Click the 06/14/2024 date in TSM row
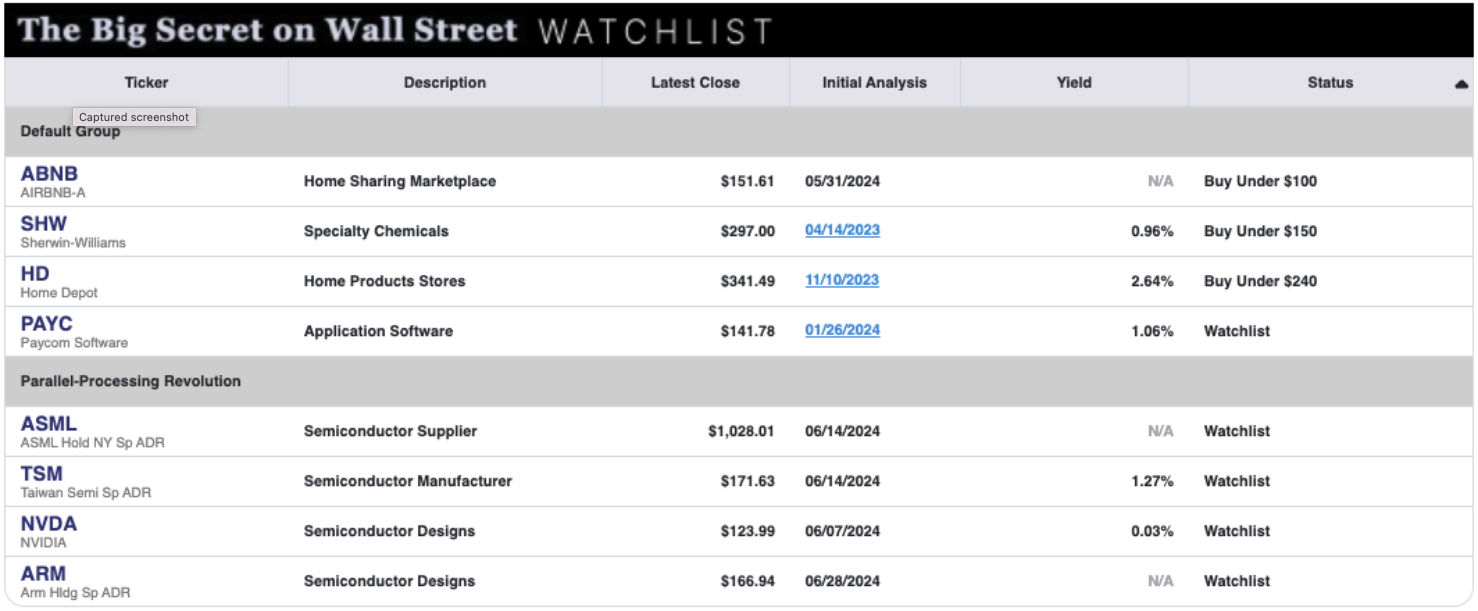 (x=842, y=481)
